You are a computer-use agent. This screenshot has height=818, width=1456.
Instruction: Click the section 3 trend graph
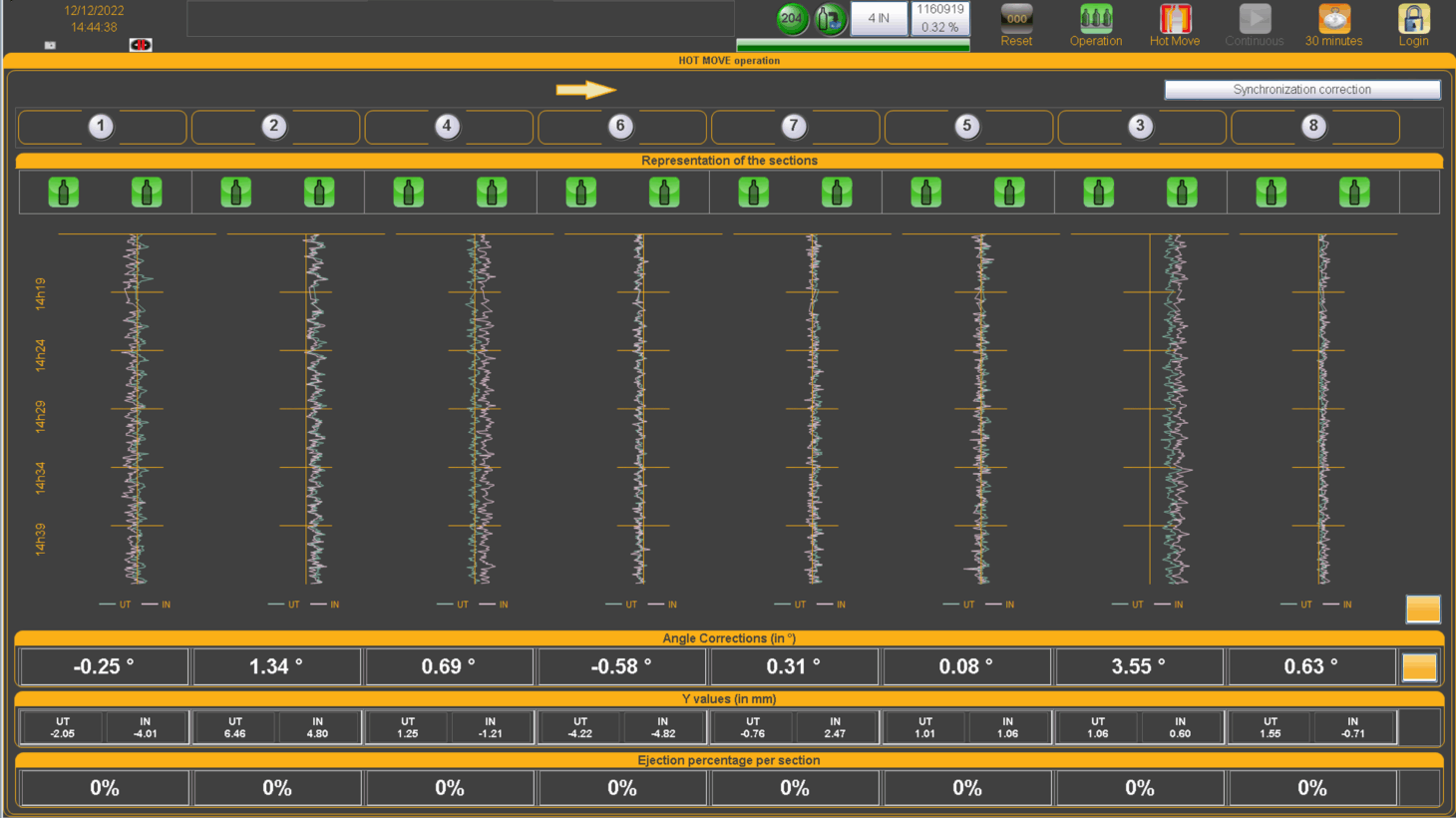point(1175,409)
